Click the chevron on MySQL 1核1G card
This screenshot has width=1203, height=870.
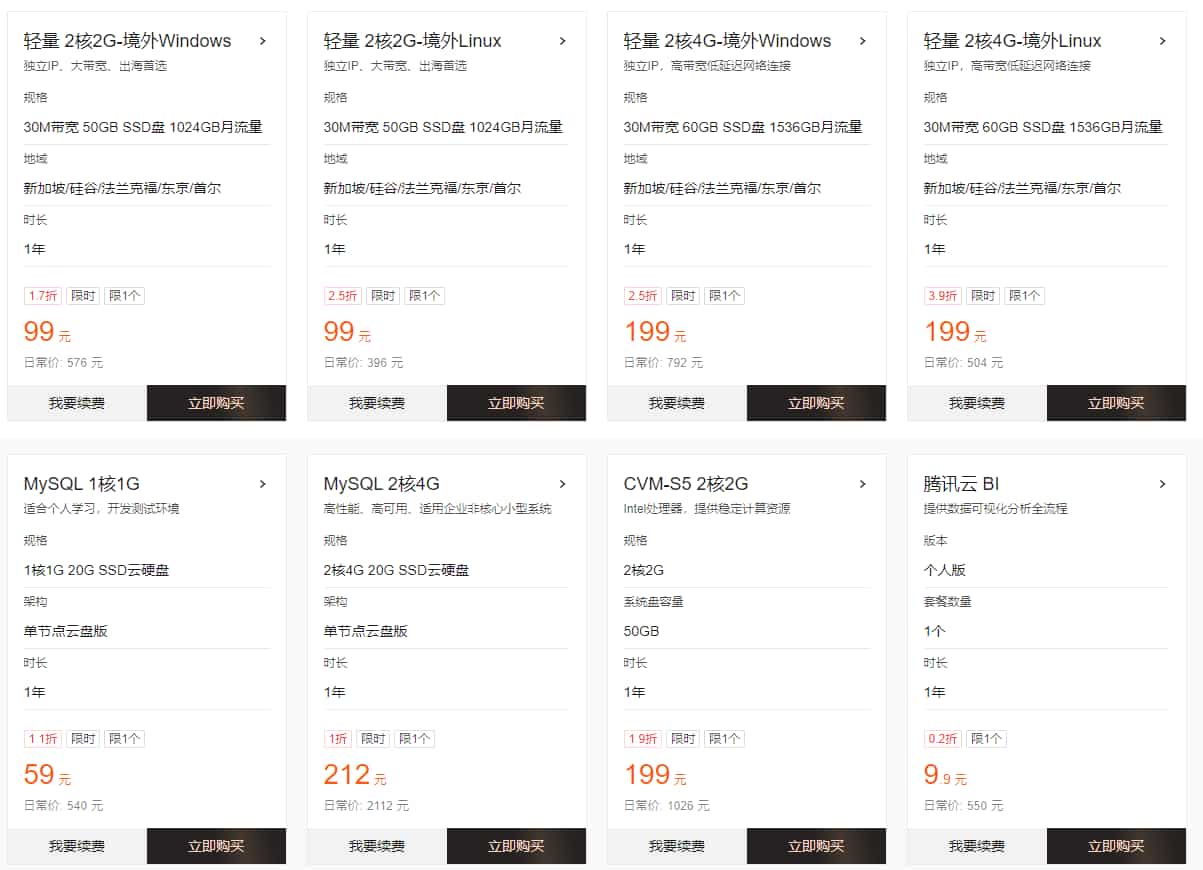point(263,484)
